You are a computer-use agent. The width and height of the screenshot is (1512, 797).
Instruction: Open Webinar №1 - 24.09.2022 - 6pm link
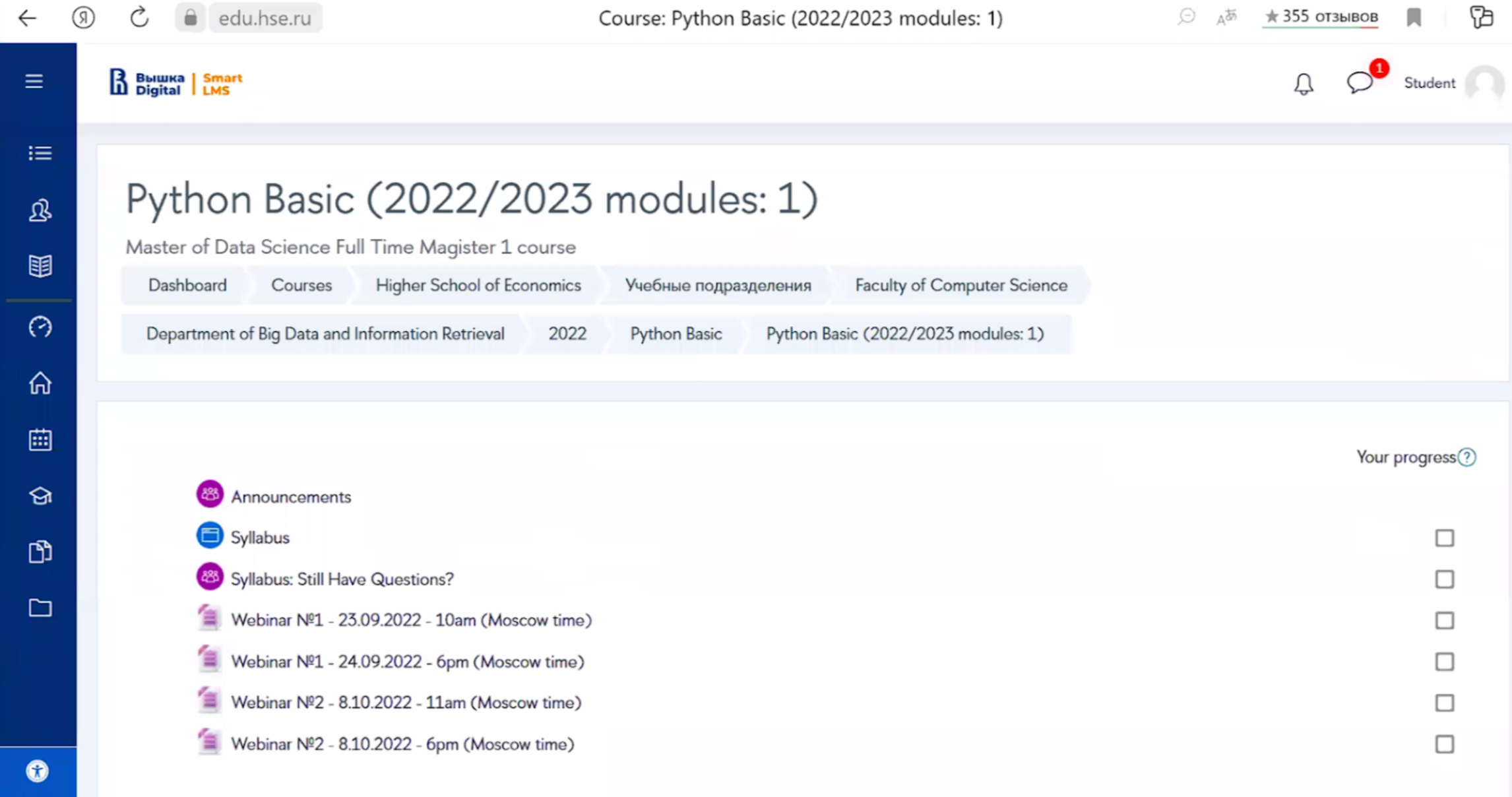[x=408, y=662]
